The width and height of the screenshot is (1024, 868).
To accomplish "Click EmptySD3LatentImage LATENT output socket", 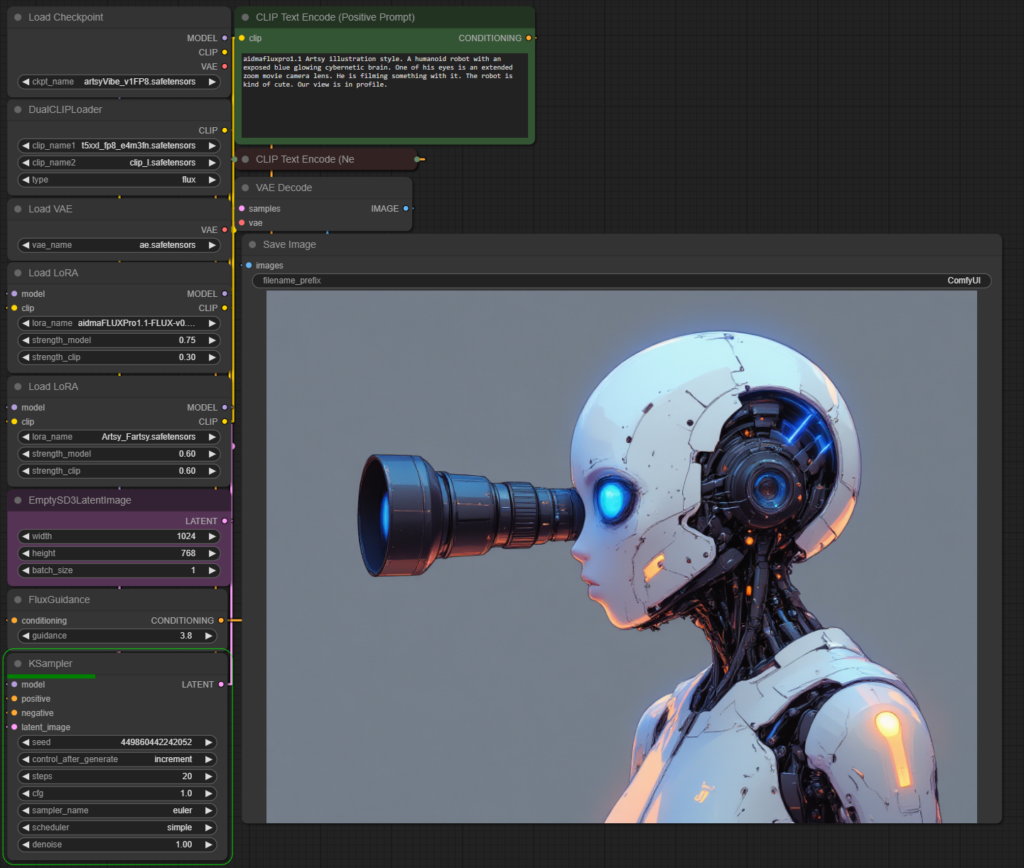I will [225, 521].
